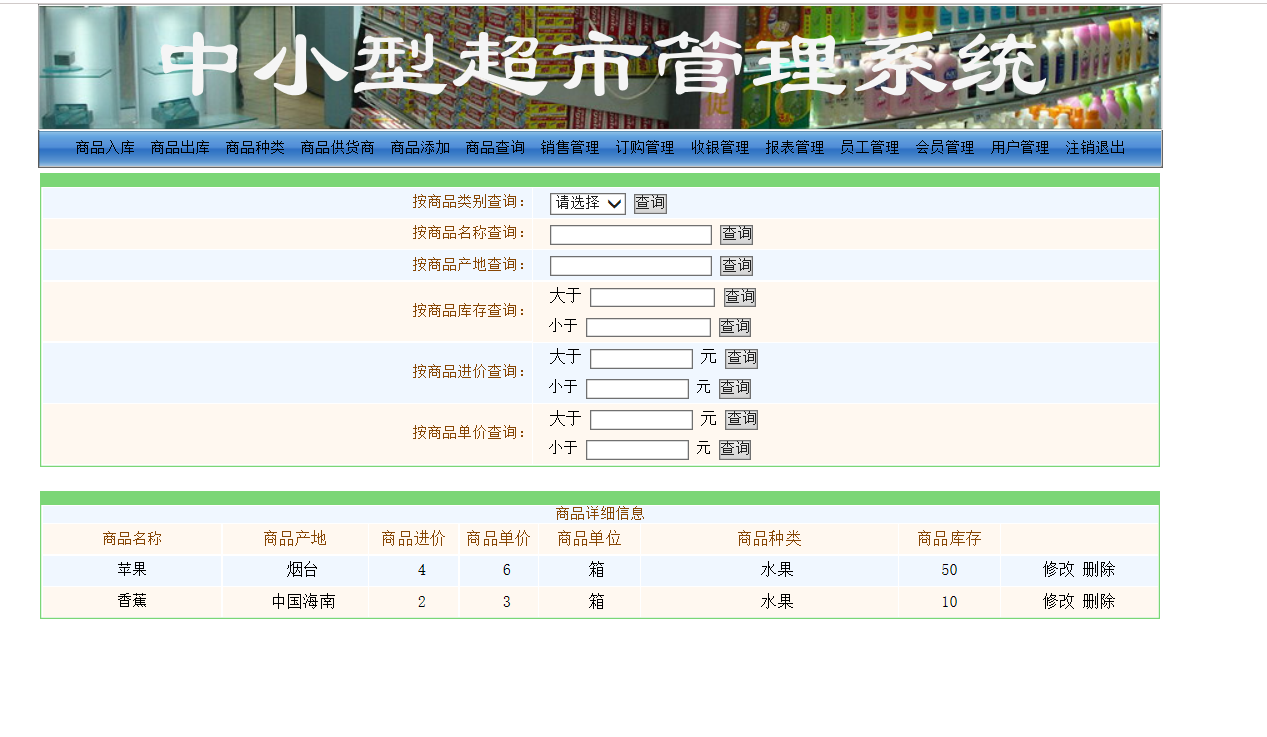Open the 会员管理 section

pos(945,148)
